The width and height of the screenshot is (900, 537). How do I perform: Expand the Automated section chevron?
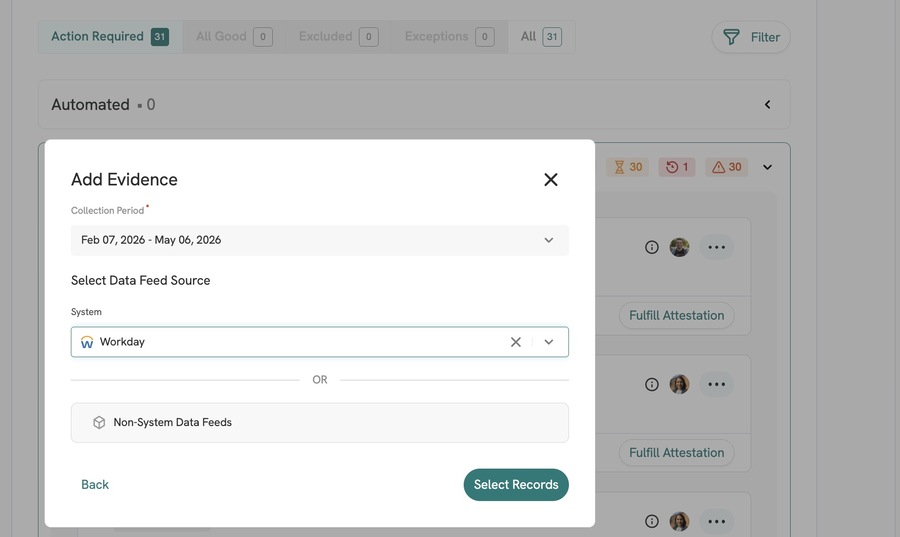tap(767, 104)
